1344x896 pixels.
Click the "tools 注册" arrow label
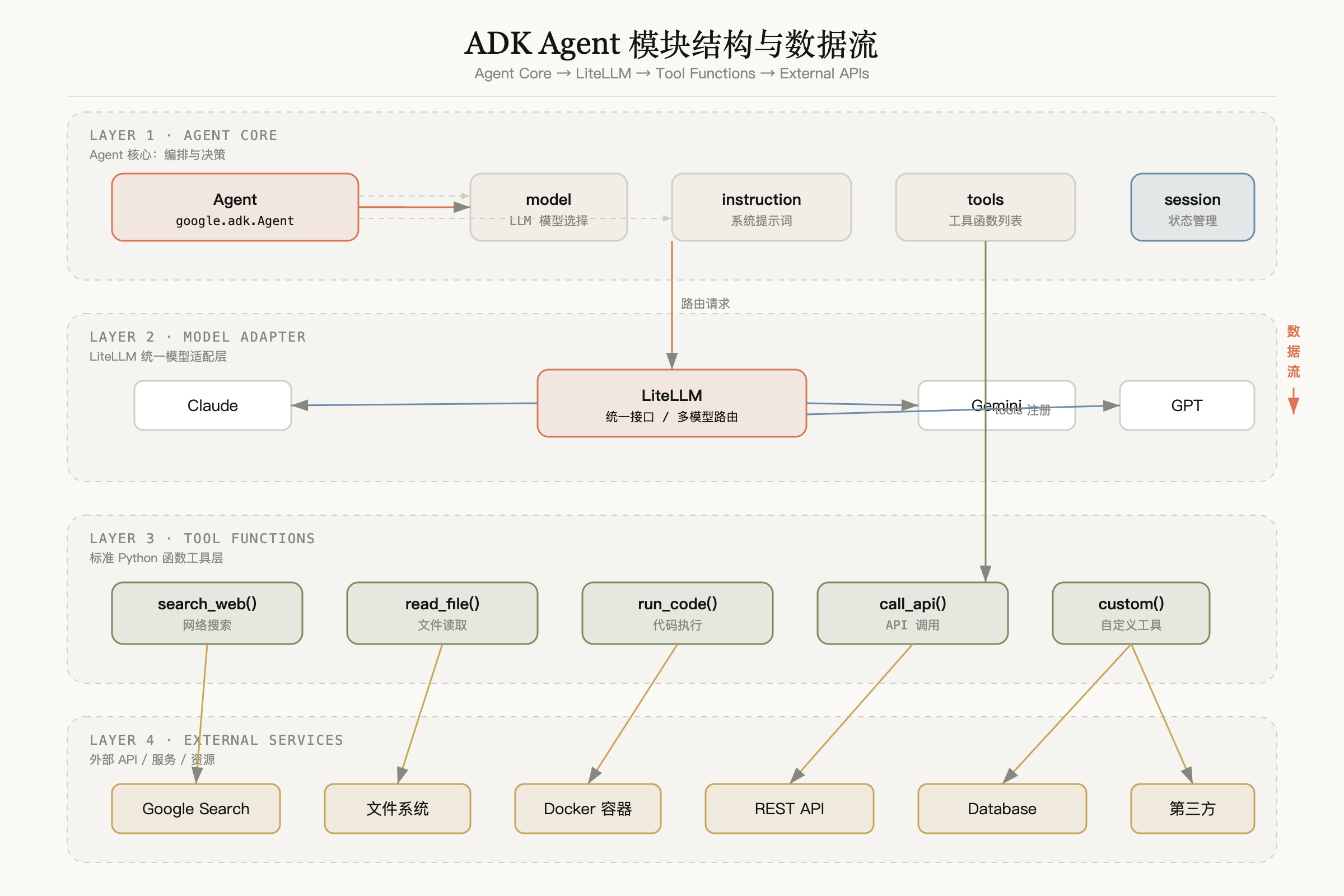pyautogui.click(x=1023, y=410)
